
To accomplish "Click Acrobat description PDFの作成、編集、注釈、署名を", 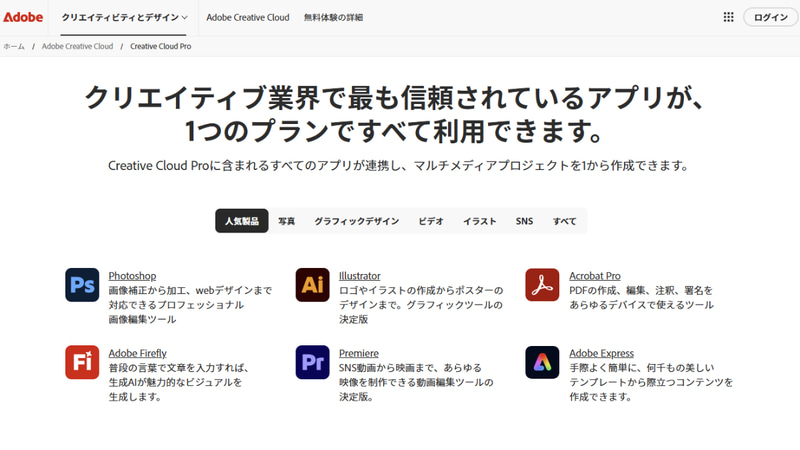I will 641,297.
